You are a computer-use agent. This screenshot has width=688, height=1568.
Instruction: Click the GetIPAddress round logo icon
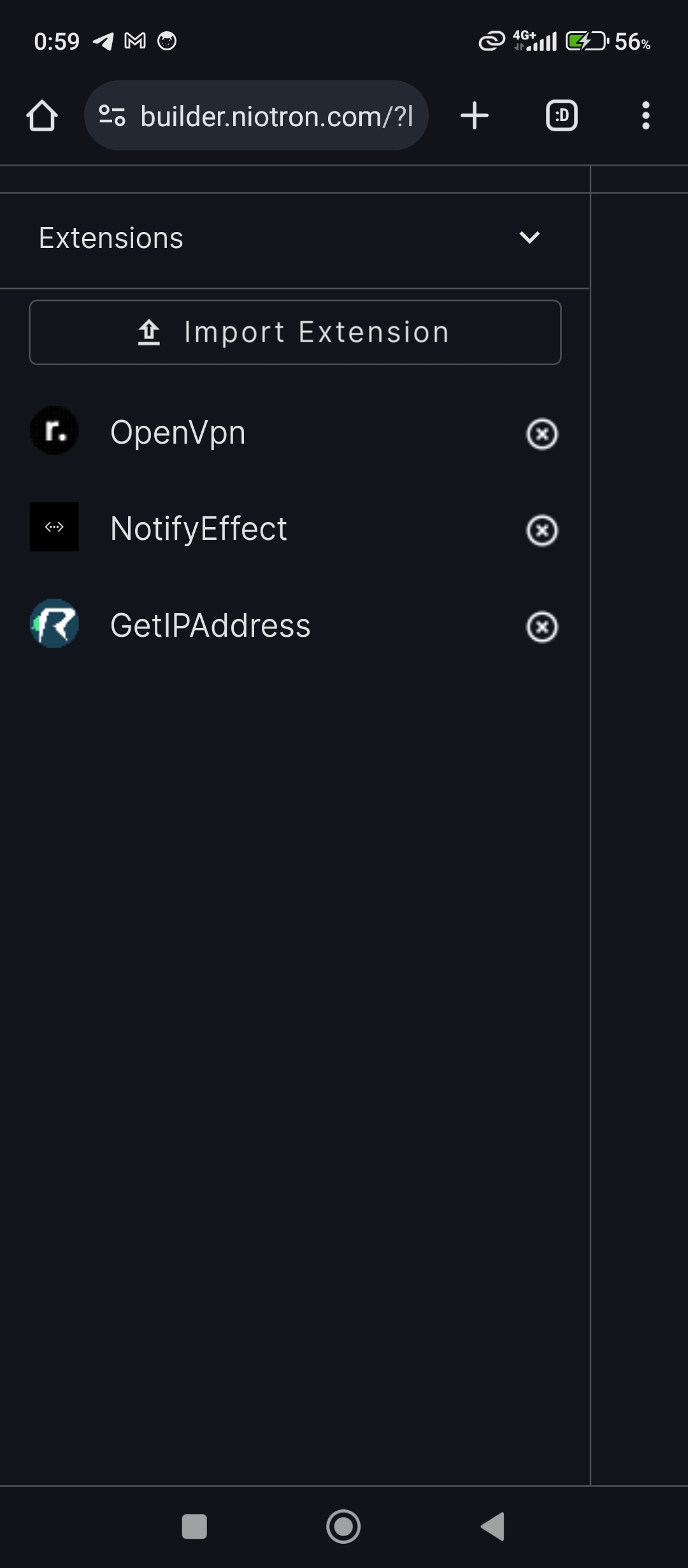pos(54,623)
